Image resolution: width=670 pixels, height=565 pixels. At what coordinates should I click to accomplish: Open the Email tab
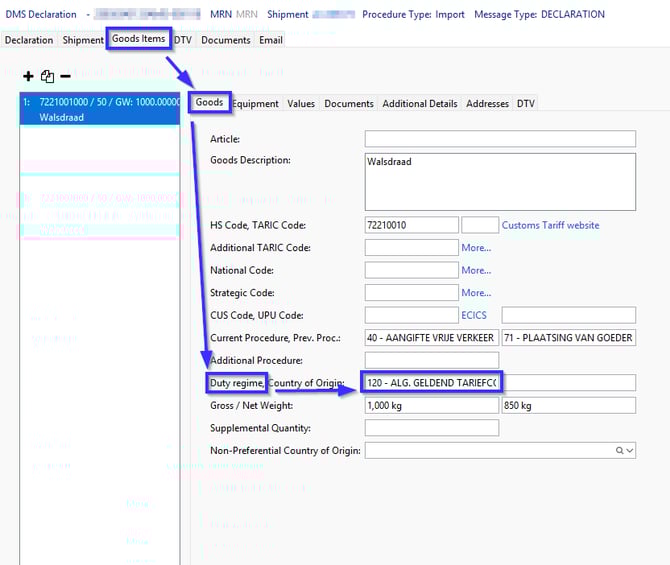coord(271,40)
